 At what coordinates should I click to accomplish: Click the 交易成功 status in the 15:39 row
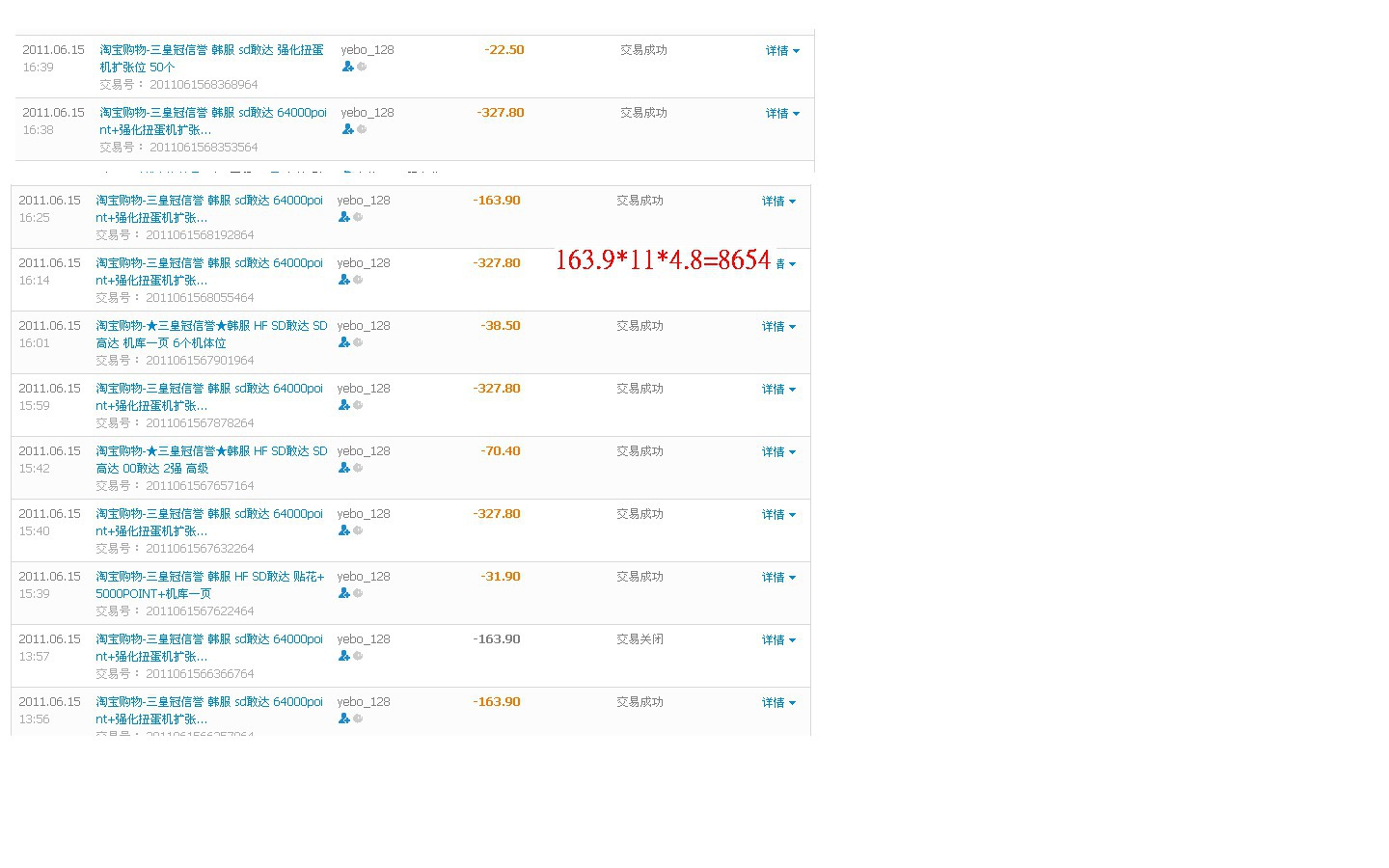(640, 577)
